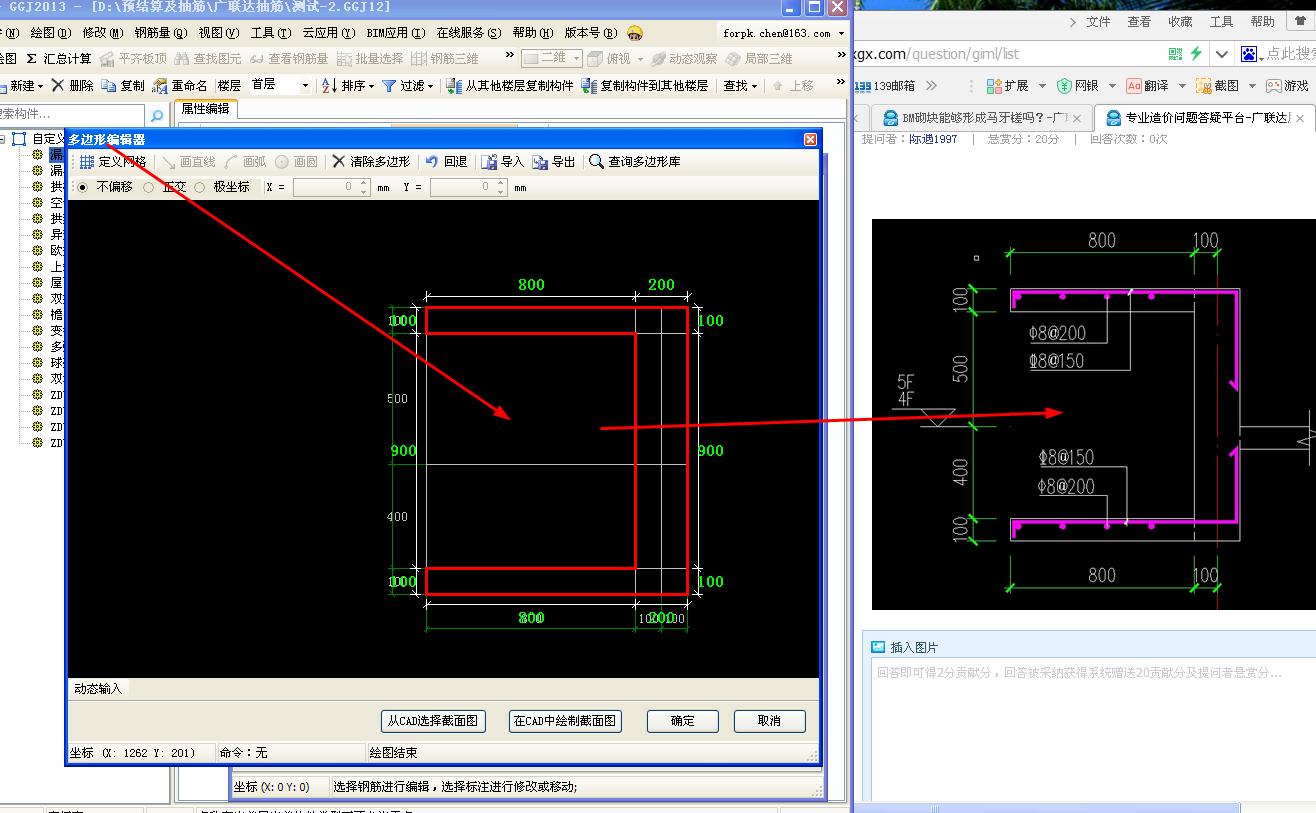Click the 在CAD中绘制截面图 button
The image size is (1316, 813).
click(x=566, y=721)
